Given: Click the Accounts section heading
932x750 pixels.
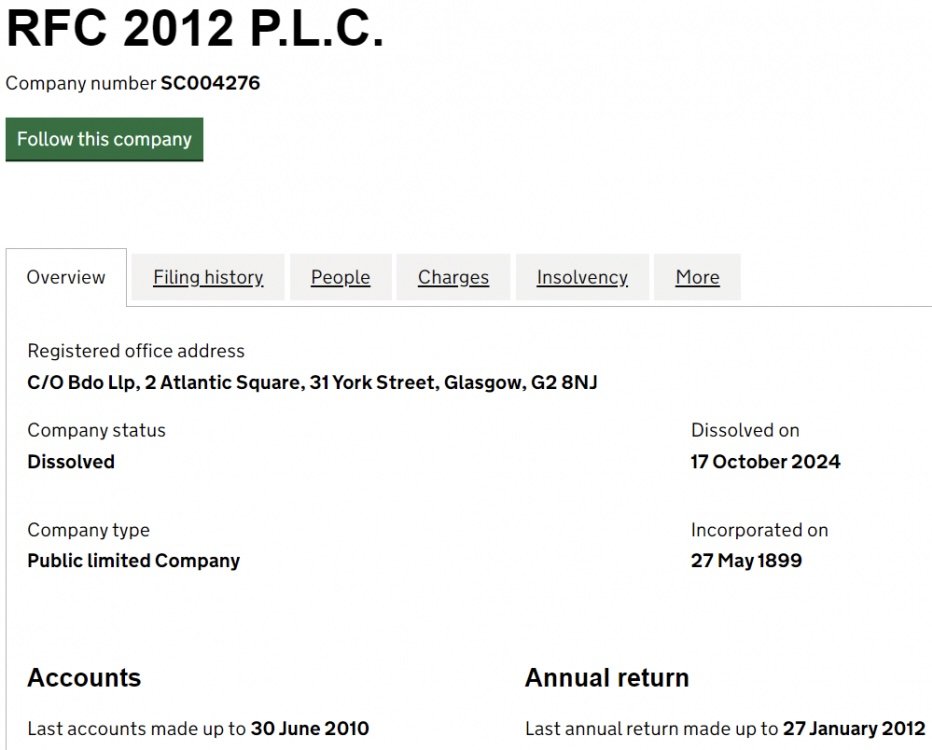Looking at the screenshot, I should [84, 677].
